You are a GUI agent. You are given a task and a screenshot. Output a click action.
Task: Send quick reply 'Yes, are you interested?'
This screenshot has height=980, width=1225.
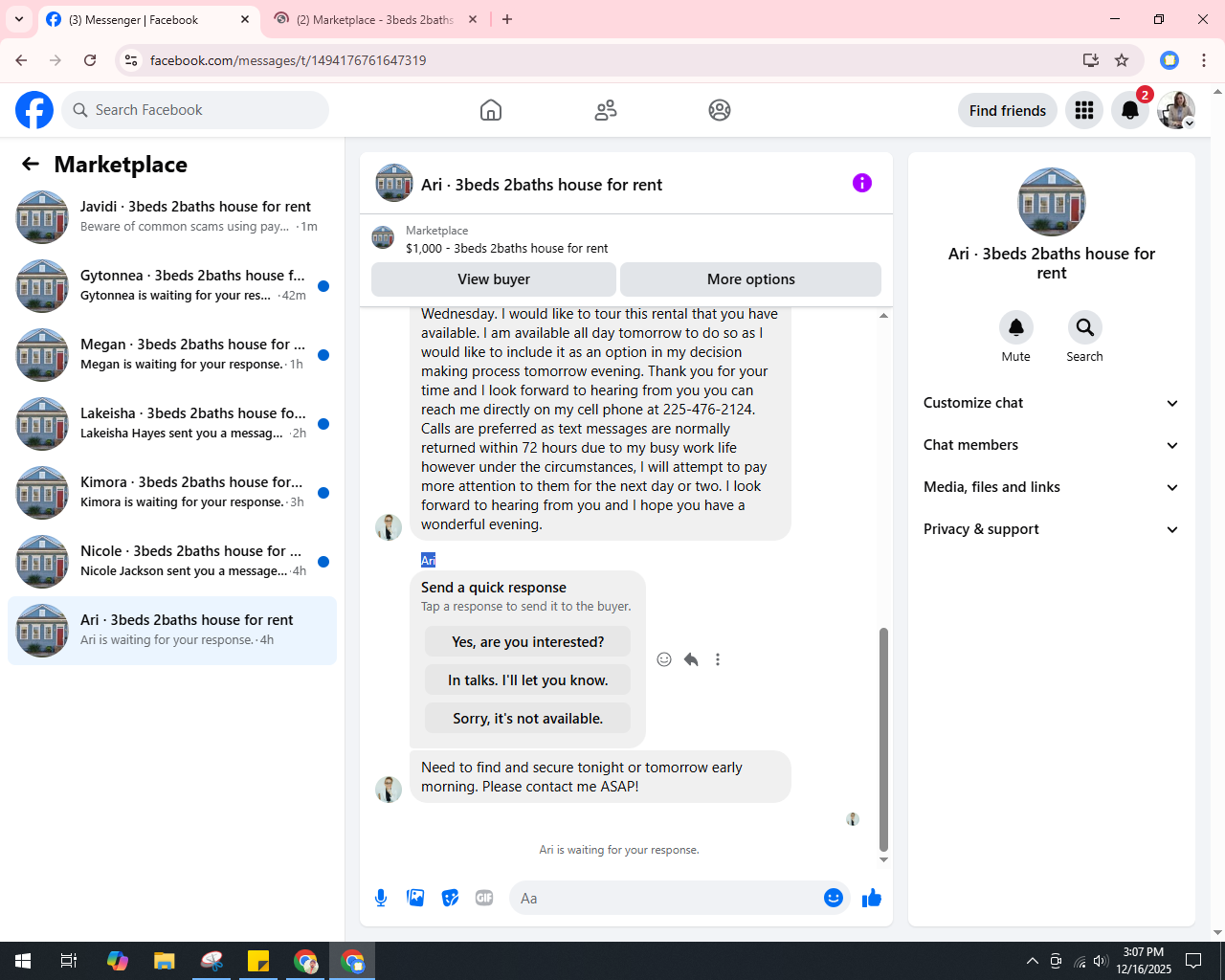(528, 642)
